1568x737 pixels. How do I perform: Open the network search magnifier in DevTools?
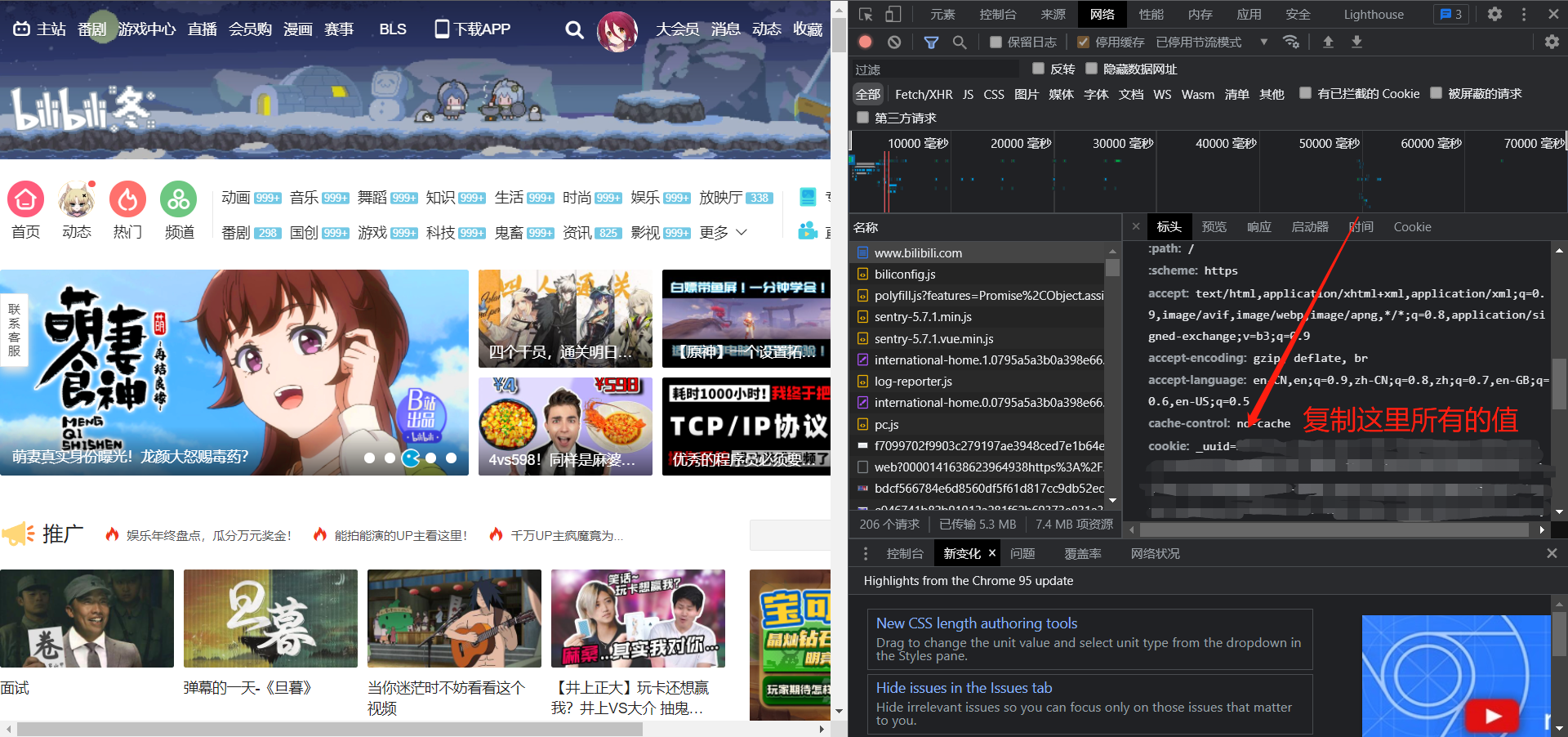coord(960,42)
